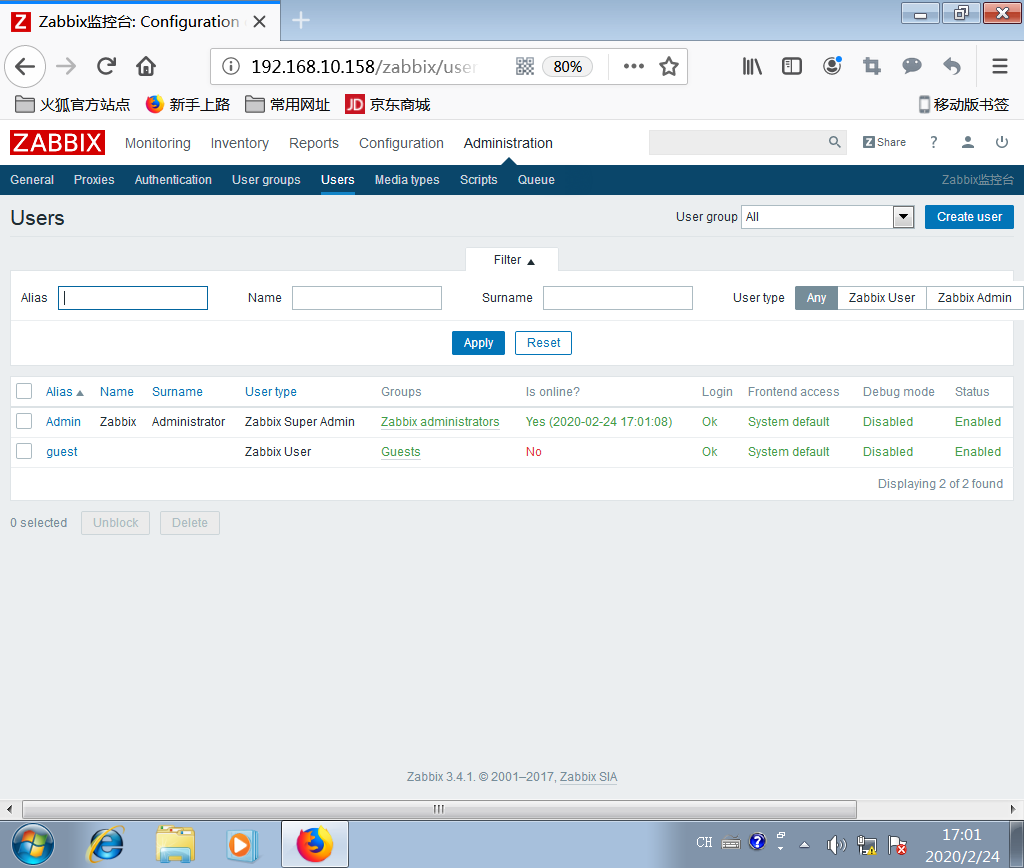This screenshot has height=868, width=1024.
Task: Open the Firefox account avatar icon
Action: coord(832,66)
